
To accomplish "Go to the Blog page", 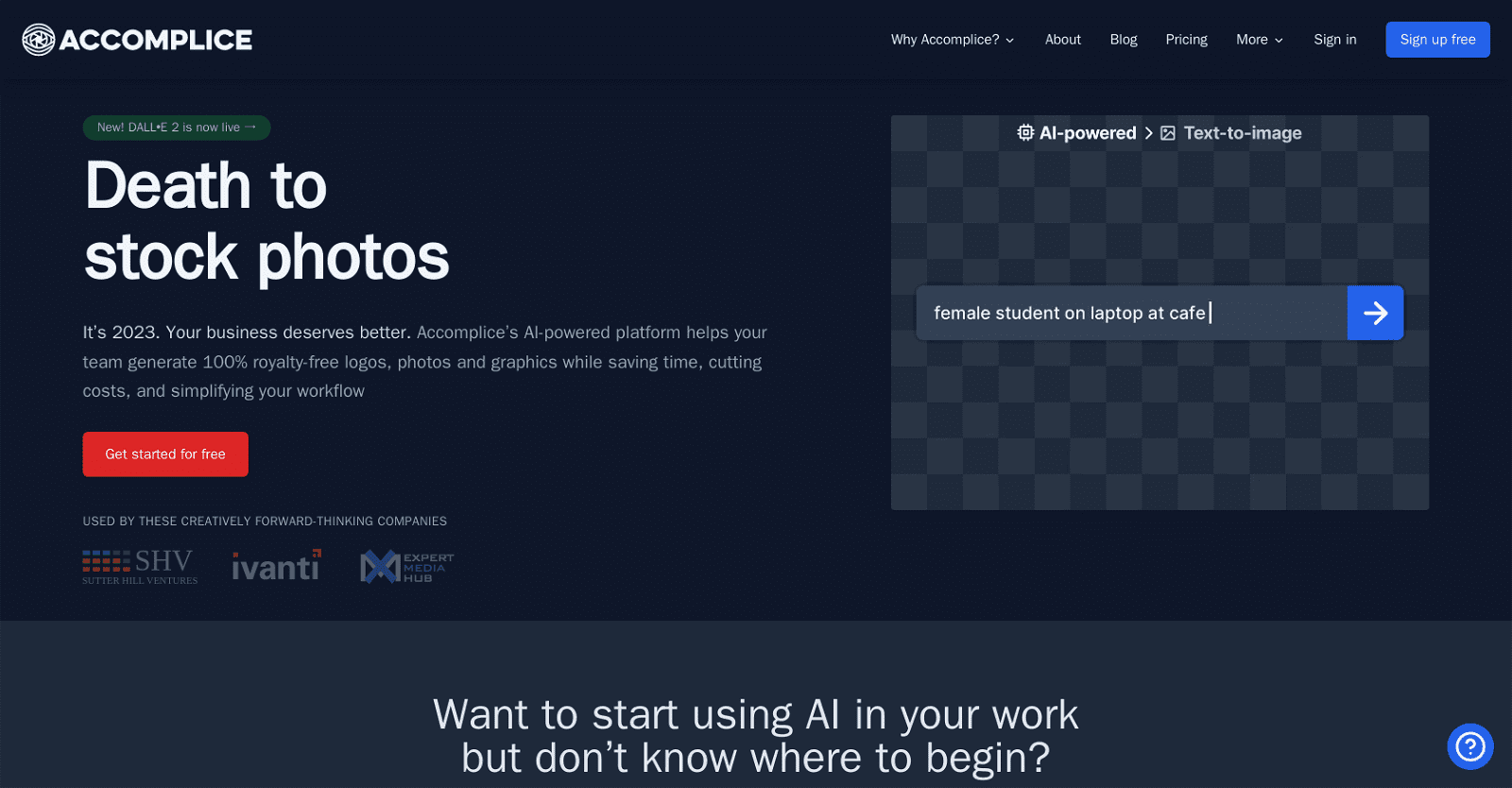I will [x=1123, y=40].
